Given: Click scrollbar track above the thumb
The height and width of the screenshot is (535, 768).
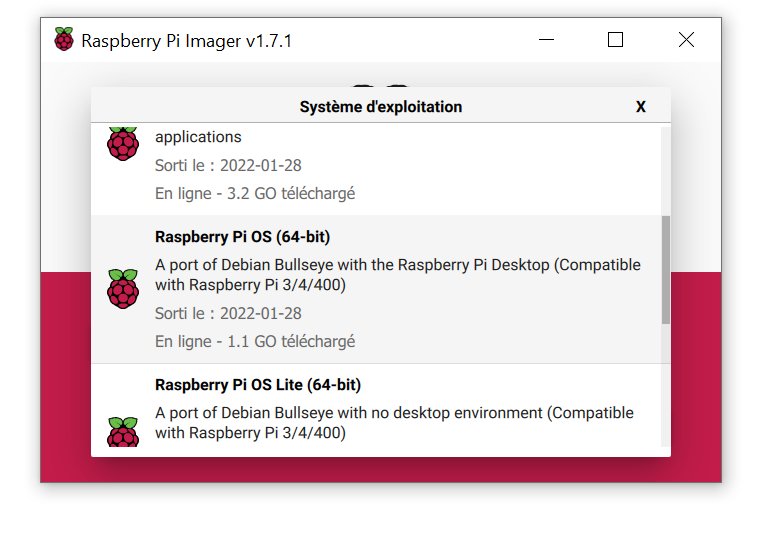Looking at the screenshot, I should [666, 171].
